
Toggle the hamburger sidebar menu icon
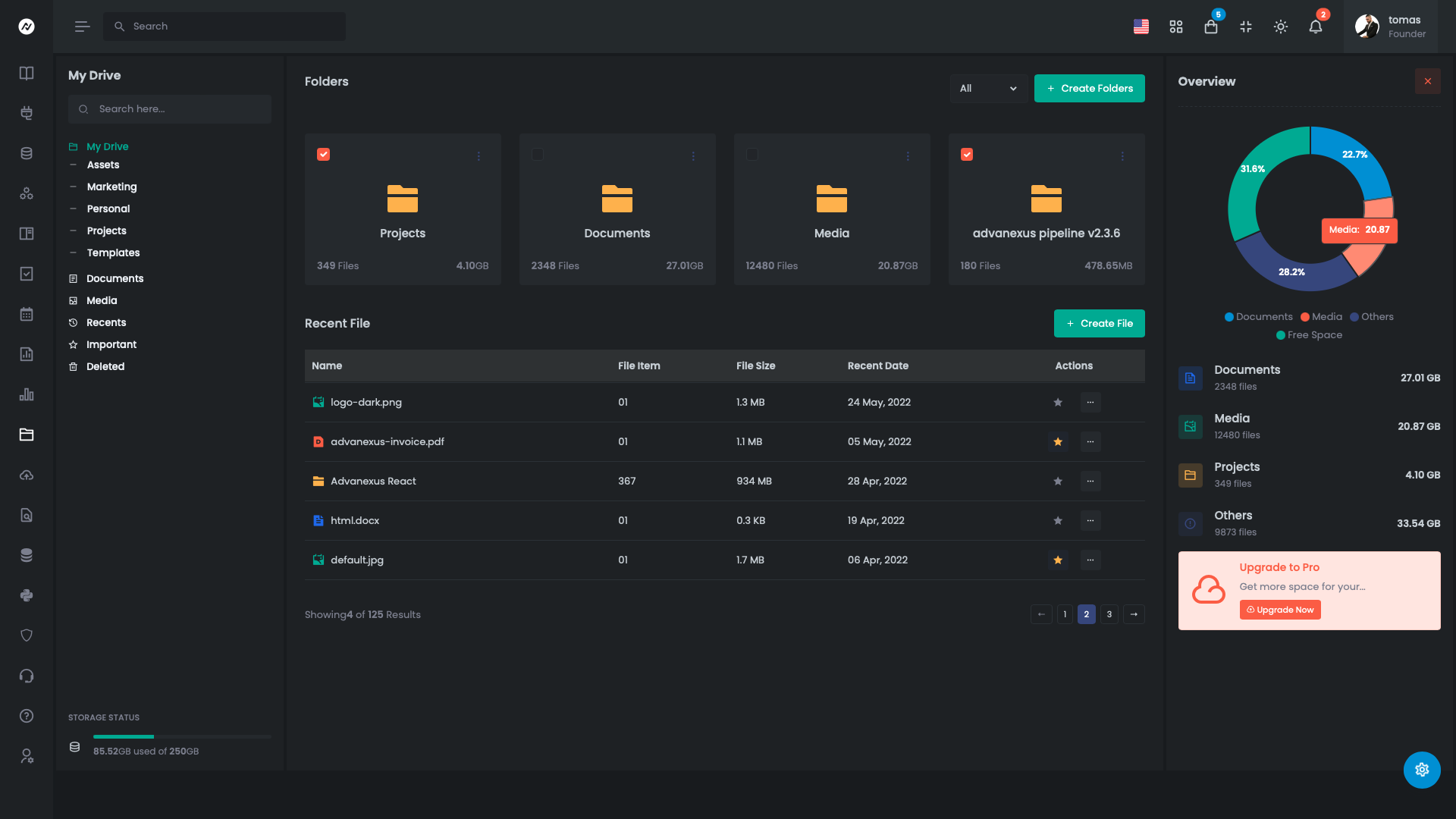(82, 27)
